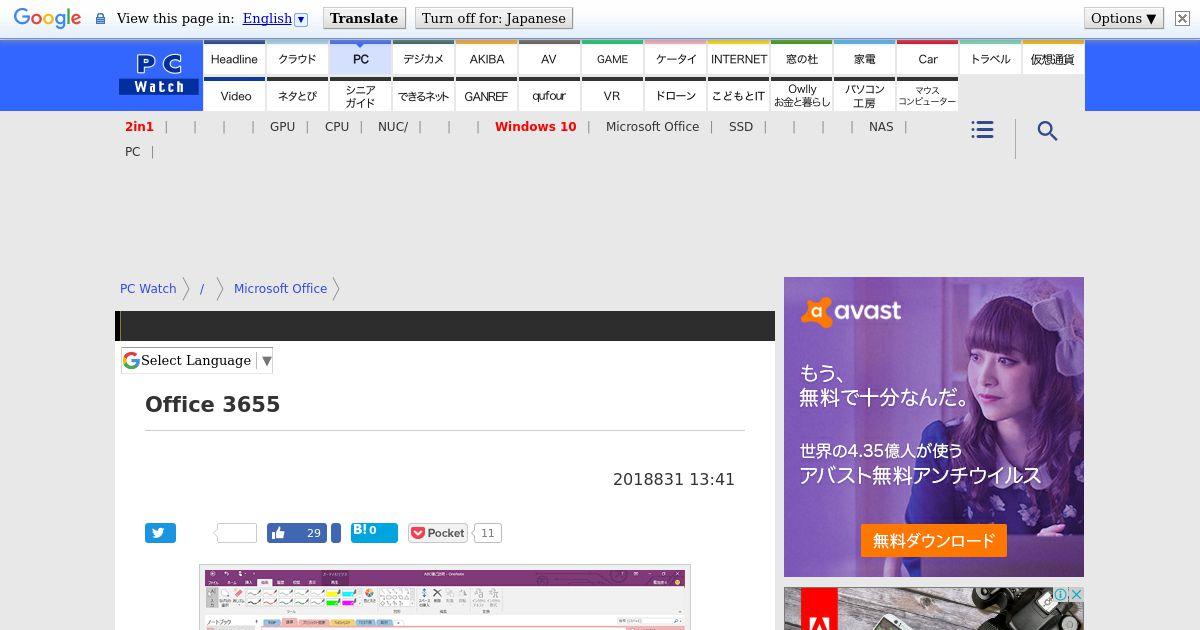Click the GPU topic link
1200x630 pixels.
pyautogui.click(x=282, y=126)
